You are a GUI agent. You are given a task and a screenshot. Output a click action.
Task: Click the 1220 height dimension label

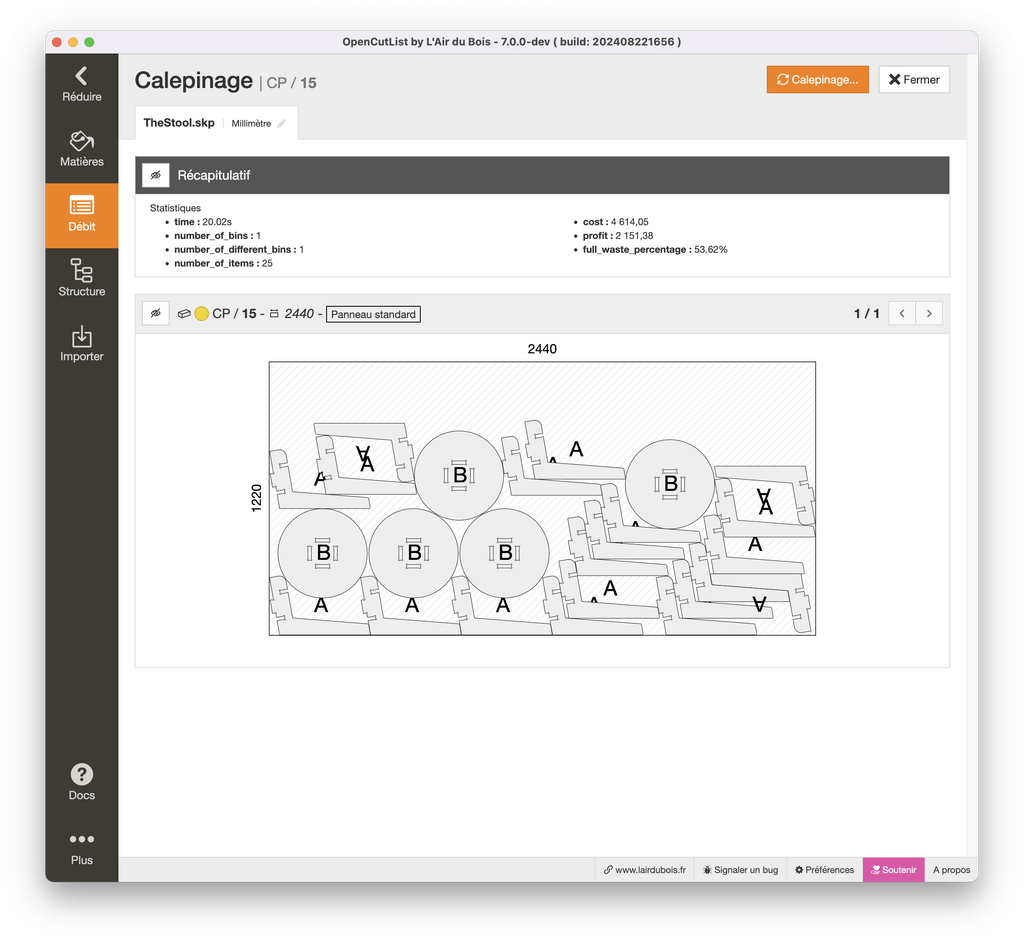(256, 498)
